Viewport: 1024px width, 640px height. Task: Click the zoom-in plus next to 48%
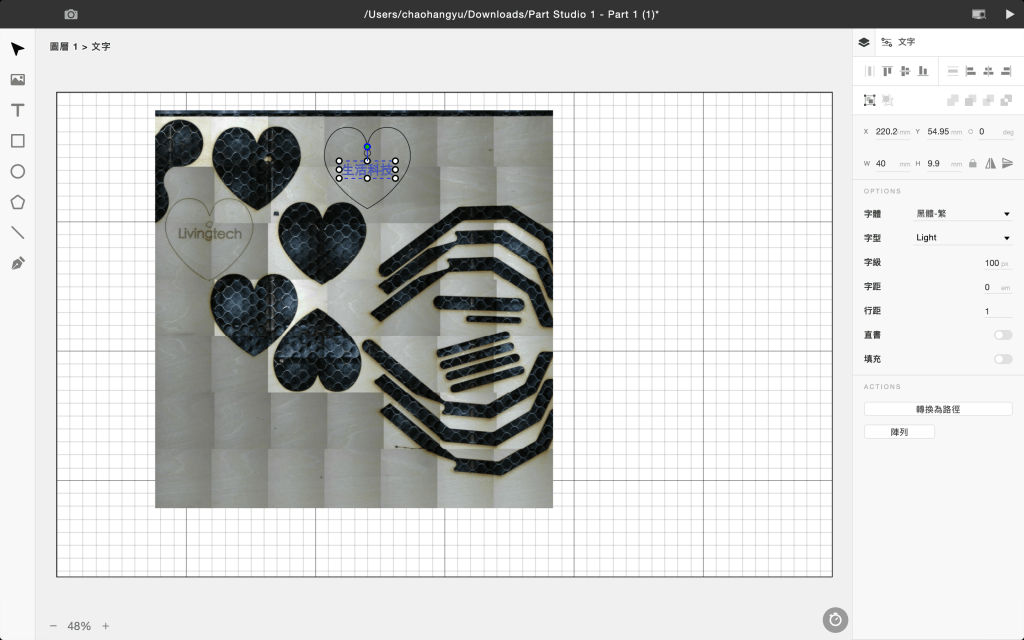pos(106,626)
